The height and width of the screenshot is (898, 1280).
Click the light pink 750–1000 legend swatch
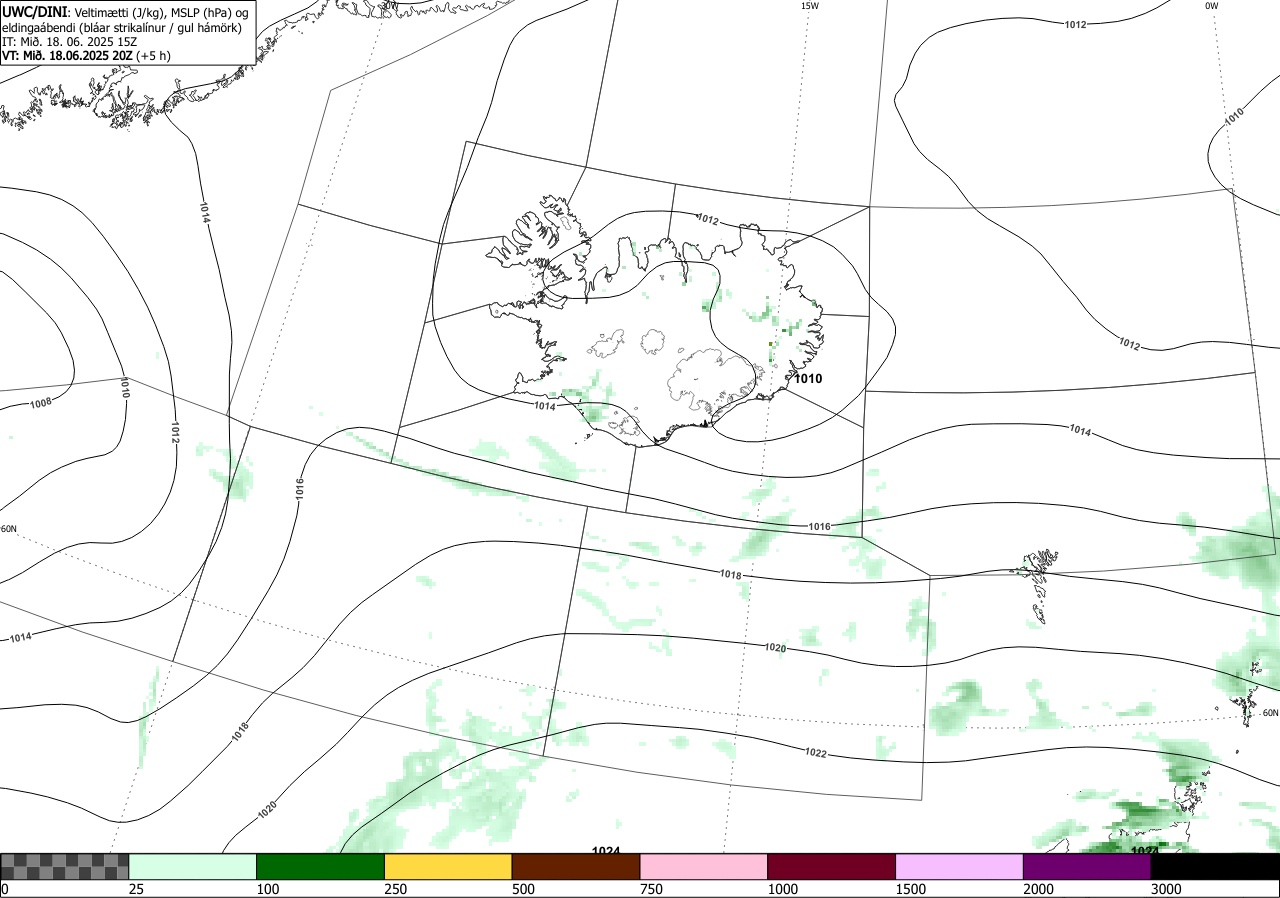704,866
